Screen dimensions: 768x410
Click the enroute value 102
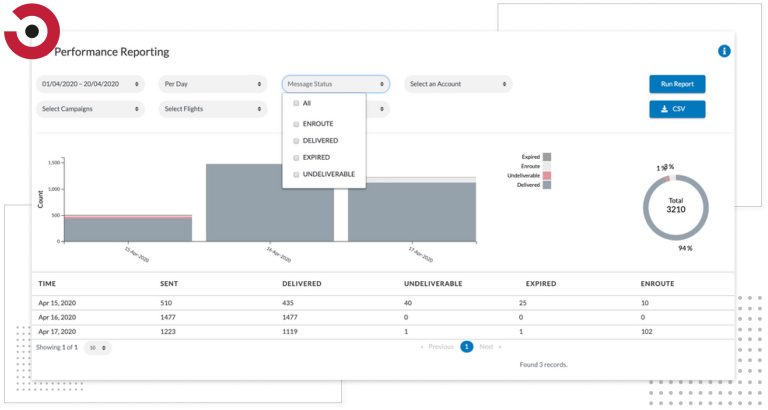[x=647, y=332]
